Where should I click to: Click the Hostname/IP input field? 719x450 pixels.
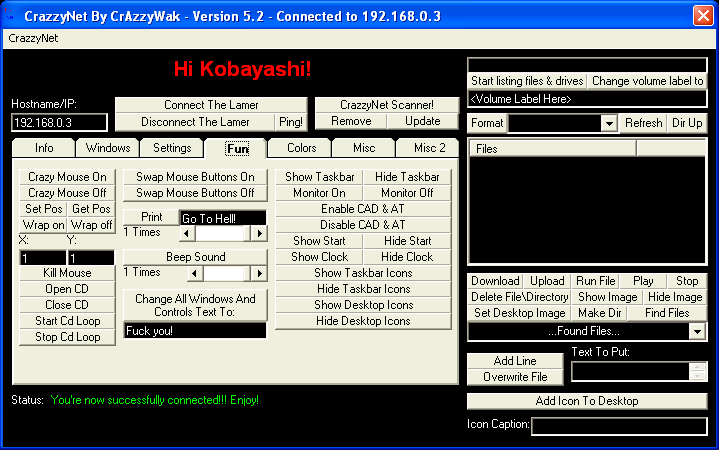[x=59, y=122]
